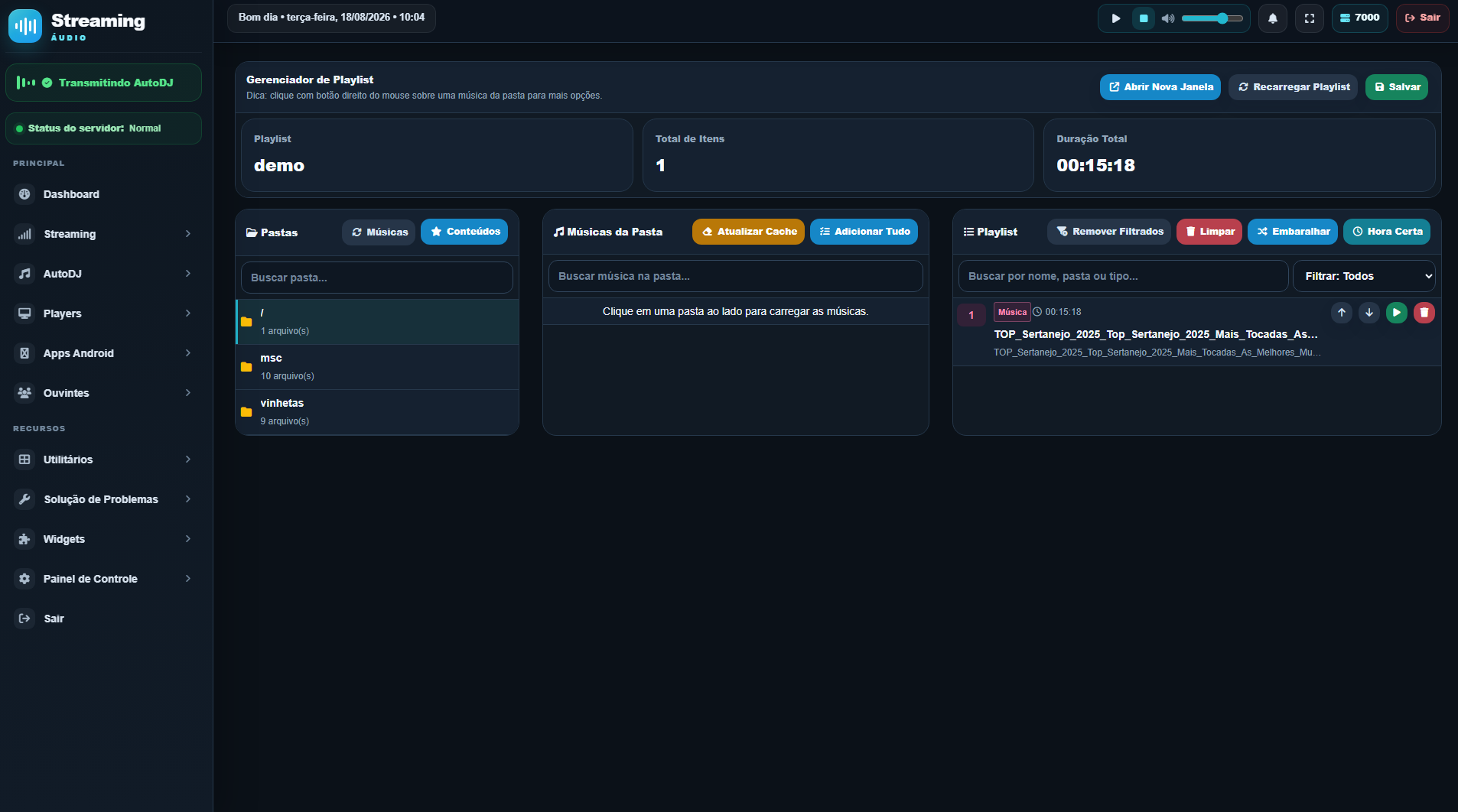This screenshot has width=1458, height=812.
Task: Expand the Ouvintes menu chevron
Action: click(187, 393)
